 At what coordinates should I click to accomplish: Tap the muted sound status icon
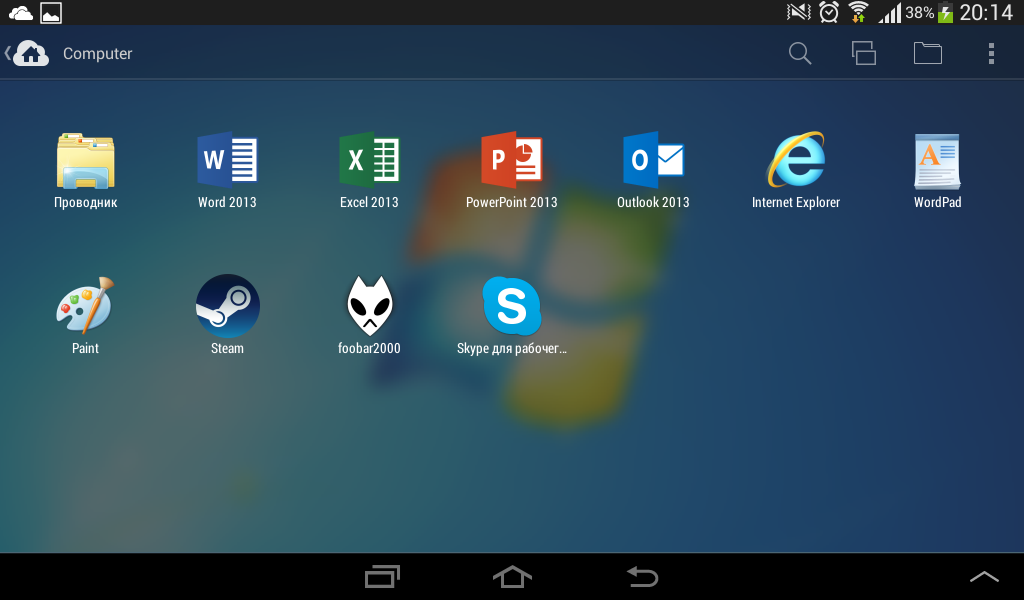pyautogui.click(x=799, y=12)
